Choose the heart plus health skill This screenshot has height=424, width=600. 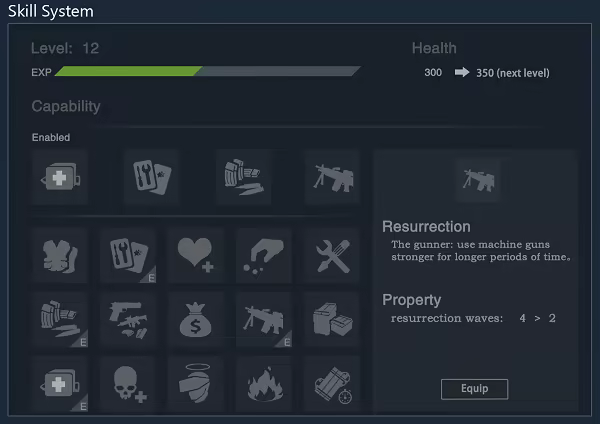196,256
